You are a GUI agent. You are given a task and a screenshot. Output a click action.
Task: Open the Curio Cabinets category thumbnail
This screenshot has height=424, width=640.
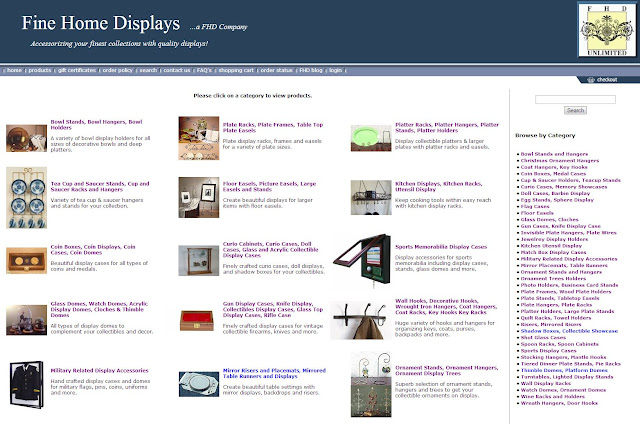pos(199,260)
